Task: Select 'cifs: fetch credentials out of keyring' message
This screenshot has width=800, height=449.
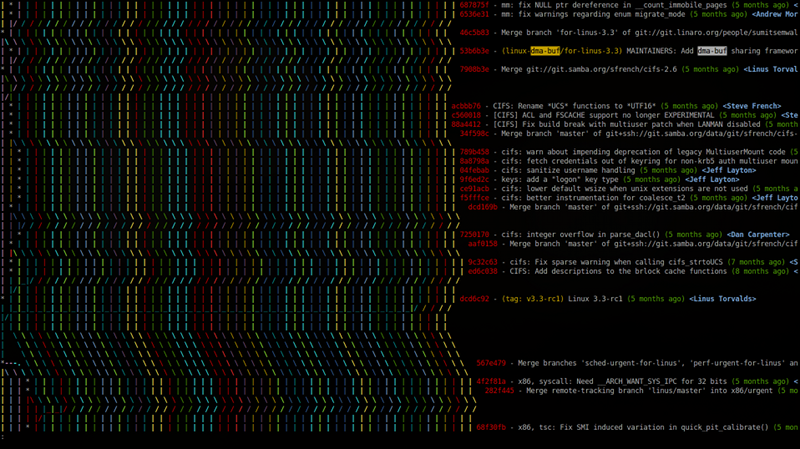Action: click(x=649, y=161)
